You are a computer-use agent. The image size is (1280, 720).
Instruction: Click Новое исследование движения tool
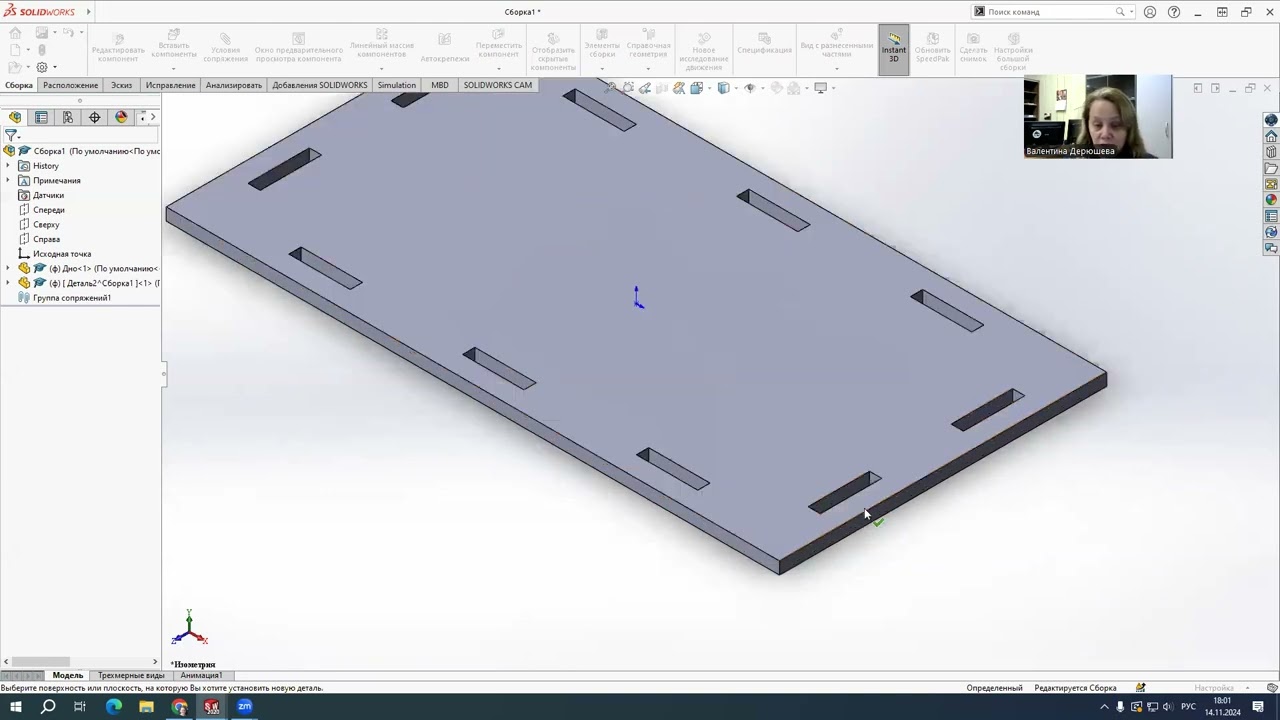[x=703, y=50]
